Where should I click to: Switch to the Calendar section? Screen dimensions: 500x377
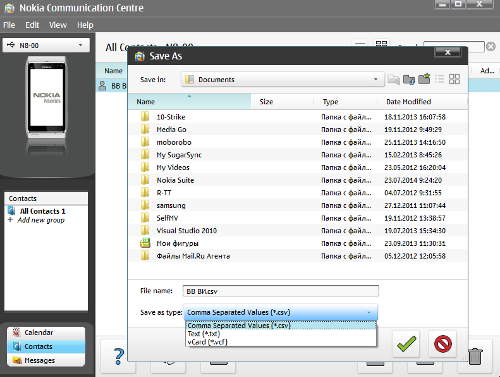(46, 332)
